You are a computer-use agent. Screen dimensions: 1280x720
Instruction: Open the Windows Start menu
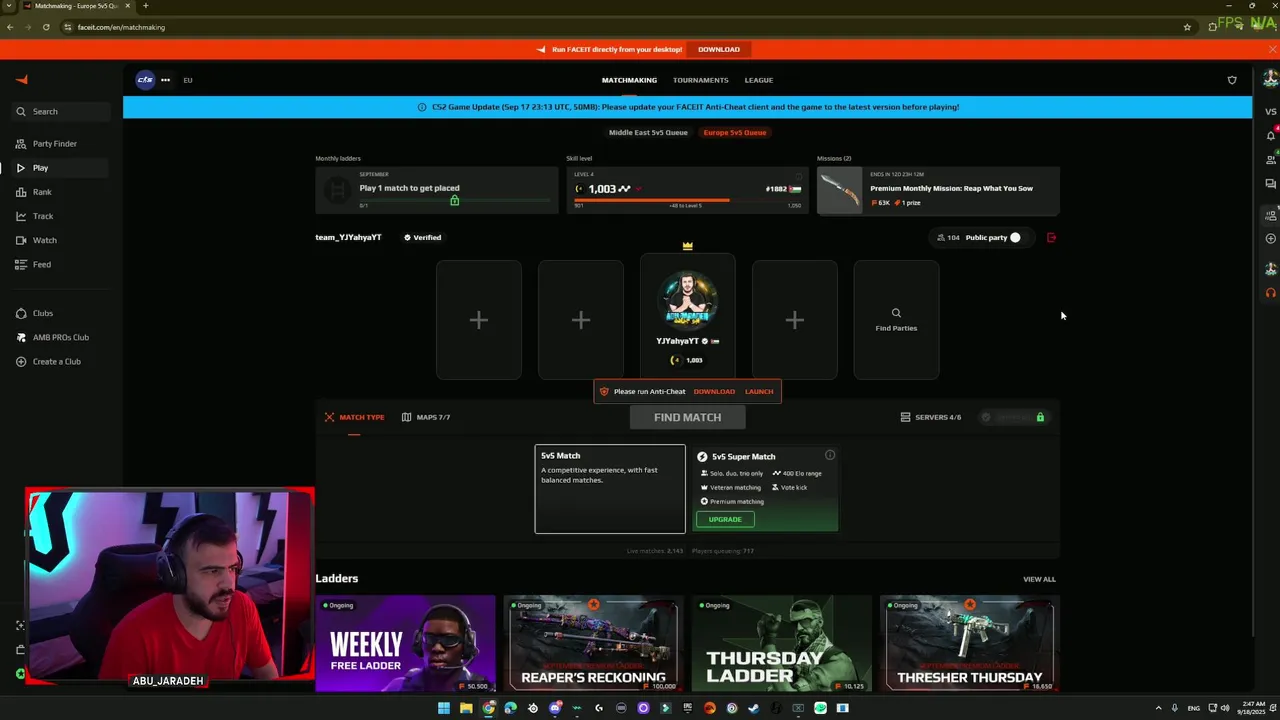(443, 708)
